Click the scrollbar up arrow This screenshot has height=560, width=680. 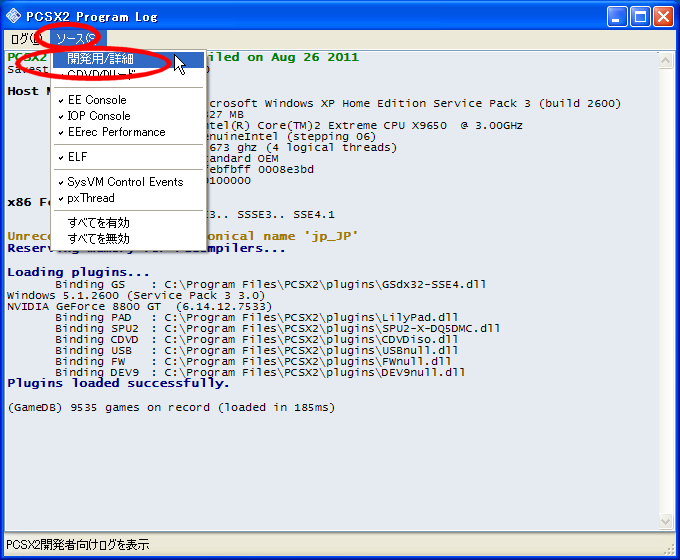(x=665, y=61)
